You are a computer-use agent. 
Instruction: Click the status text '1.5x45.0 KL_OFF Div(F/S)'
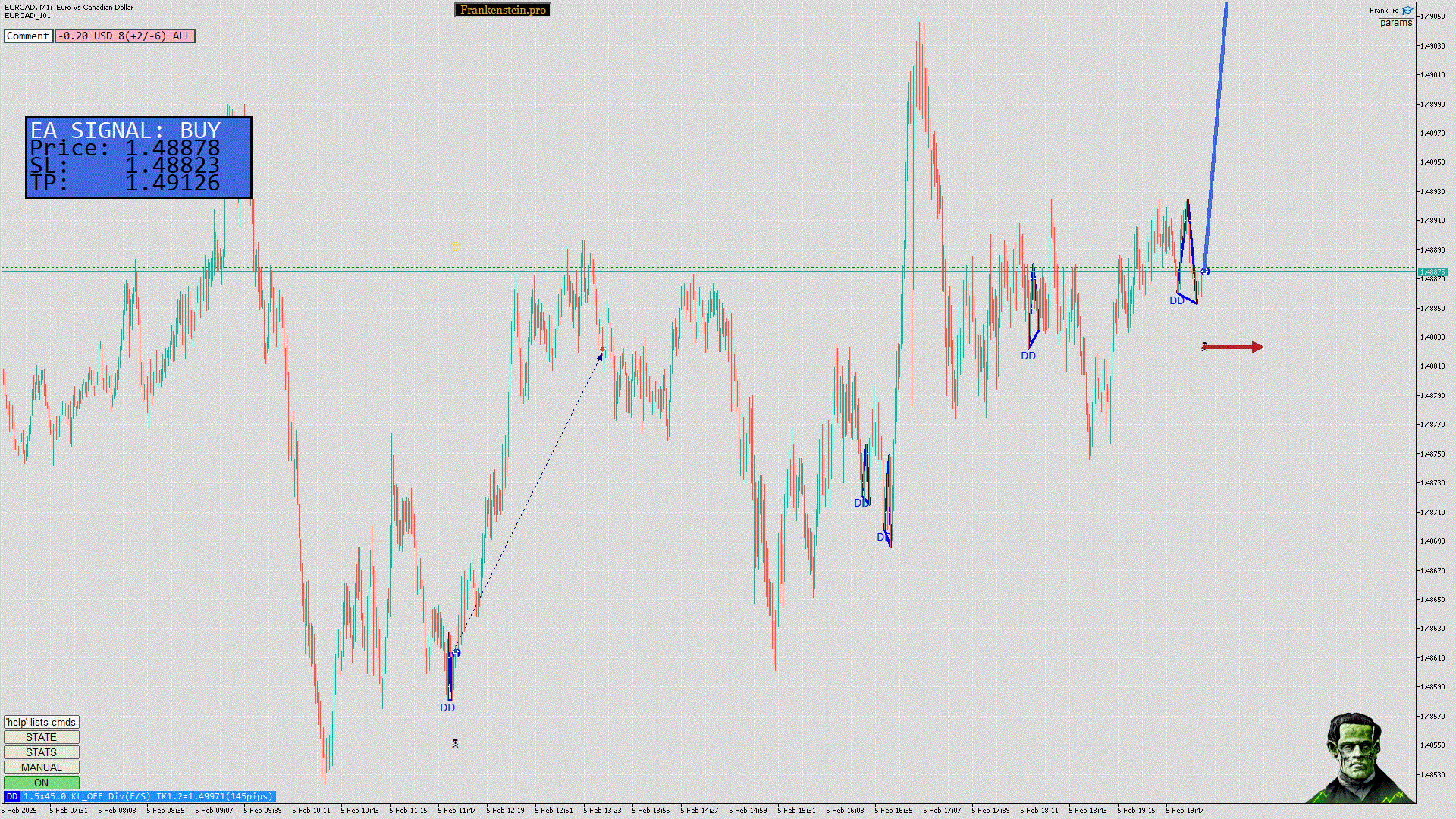(88, 796)
